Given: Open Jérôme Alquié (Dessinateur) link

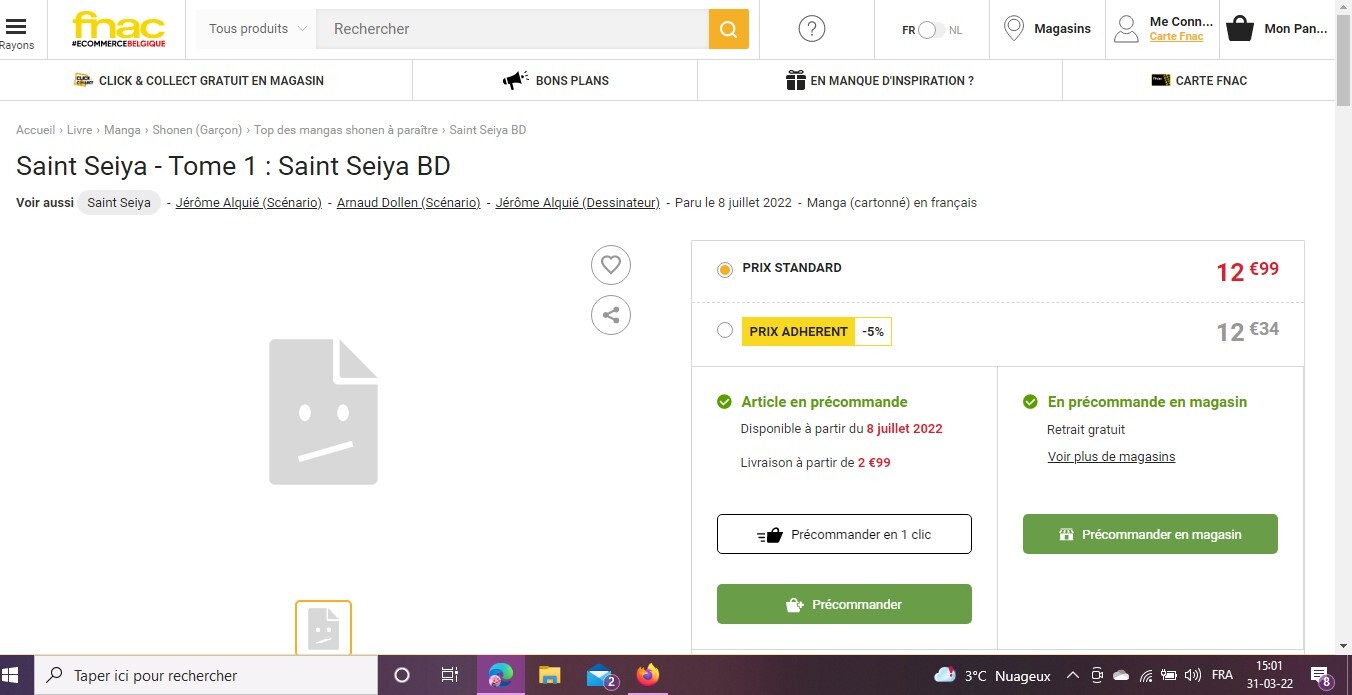Looking at the screenshot, I should (578, 202).
